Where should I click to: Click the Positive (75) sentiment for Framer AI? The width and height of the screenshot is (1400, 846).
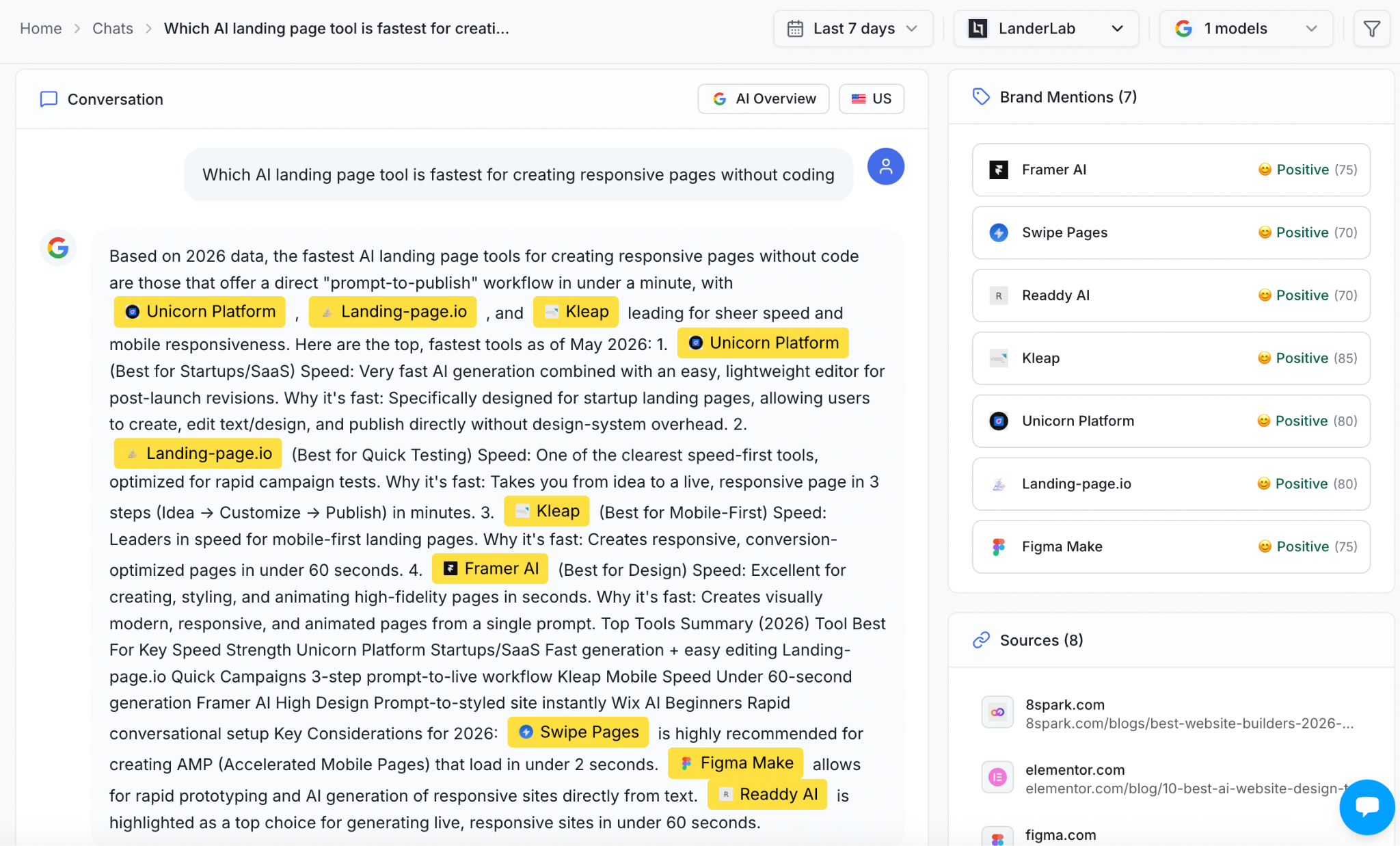[x=1308, y=170]
